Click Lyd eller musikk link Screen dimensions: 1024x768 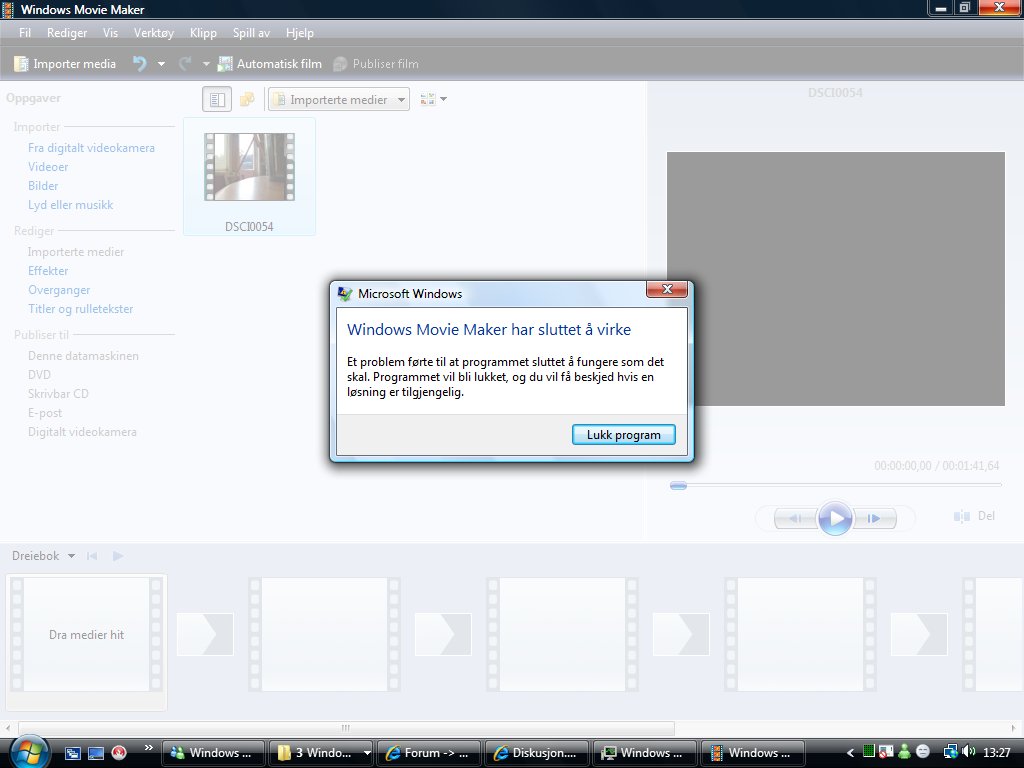click(71, 205)
